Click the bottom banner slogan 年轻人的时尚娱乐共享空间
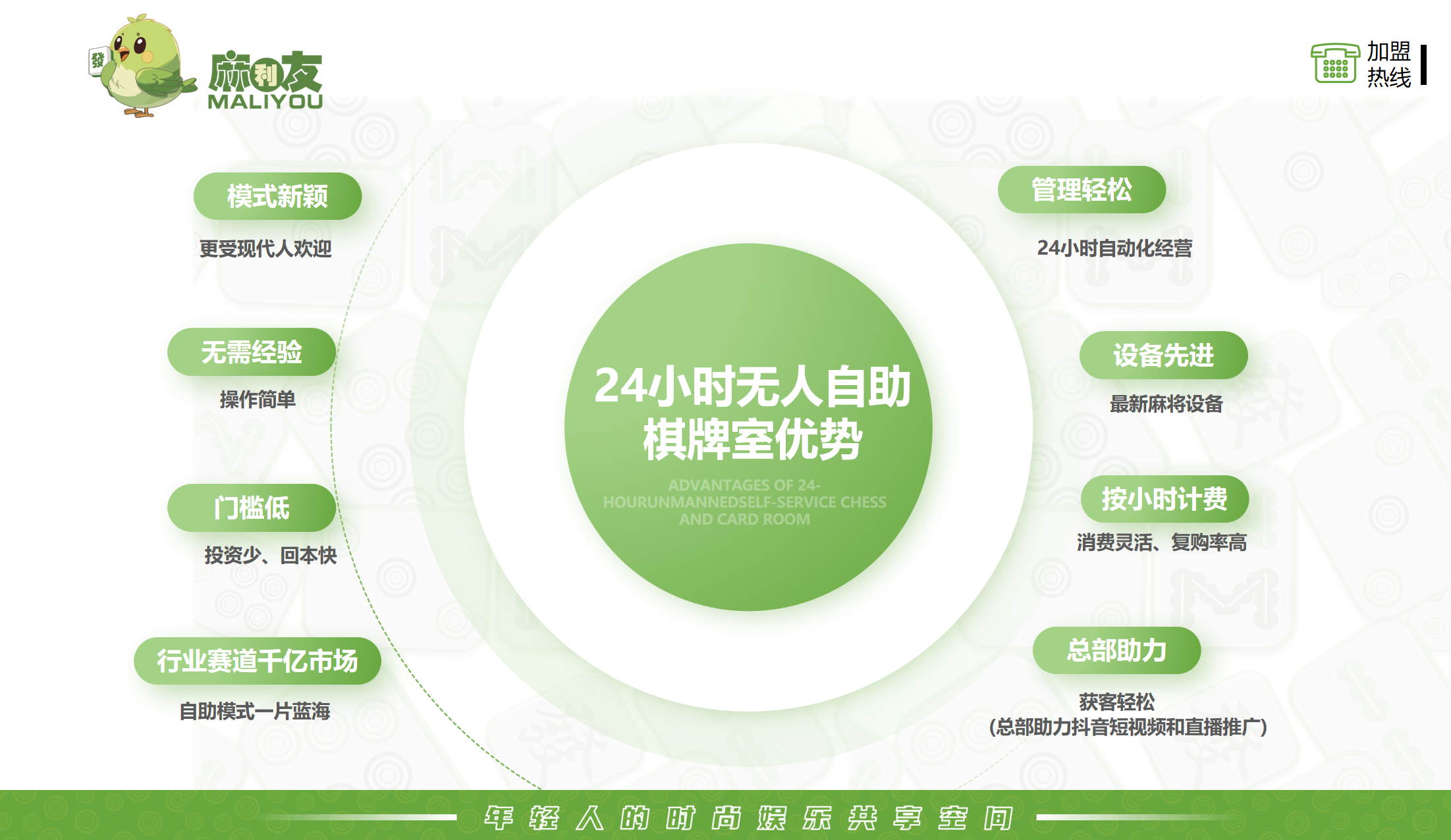 pyautogui.click(x=748, y=818)
